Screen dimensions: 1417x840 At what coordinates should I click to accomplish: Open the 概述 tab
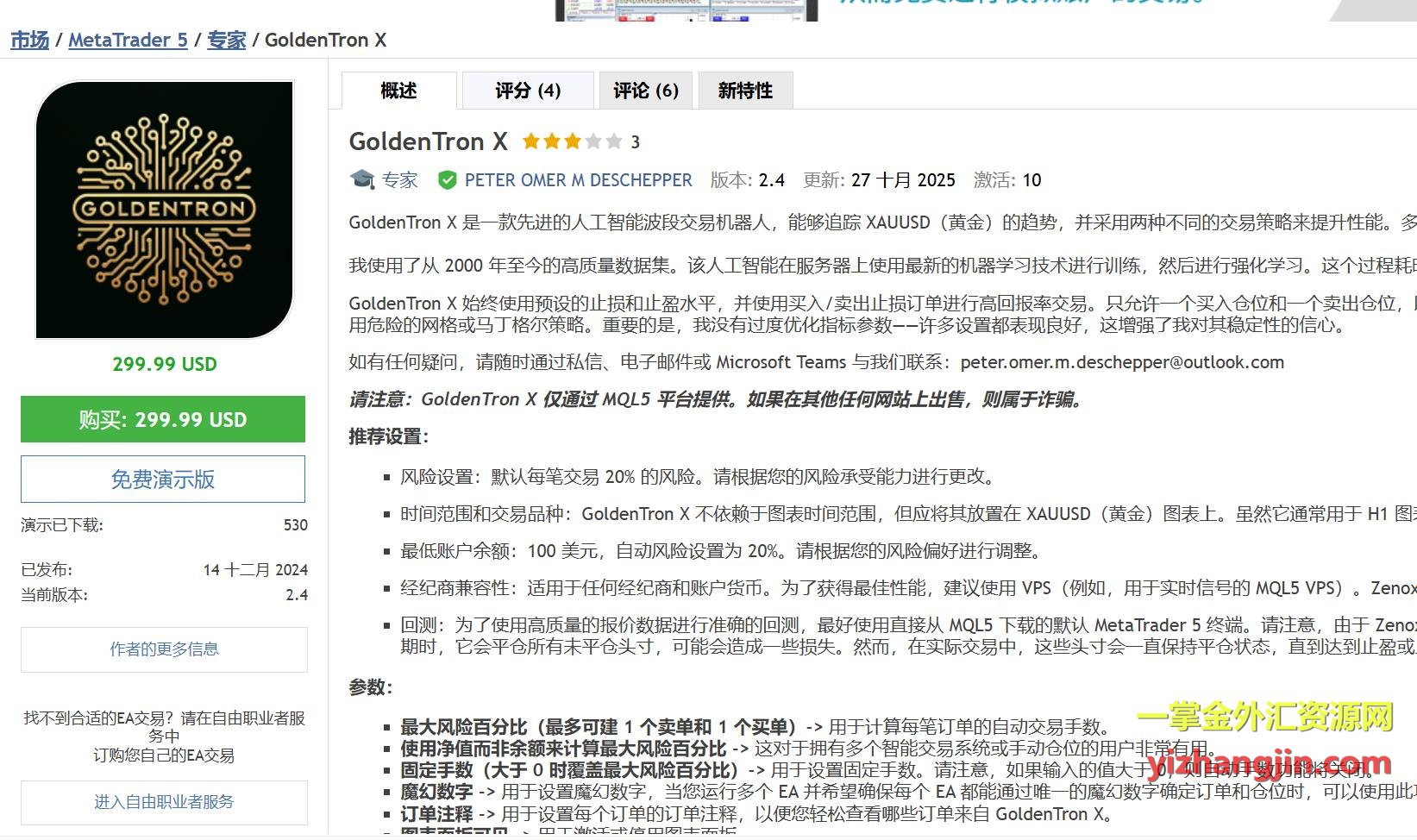pyautogui.click(x=398, y=91)
